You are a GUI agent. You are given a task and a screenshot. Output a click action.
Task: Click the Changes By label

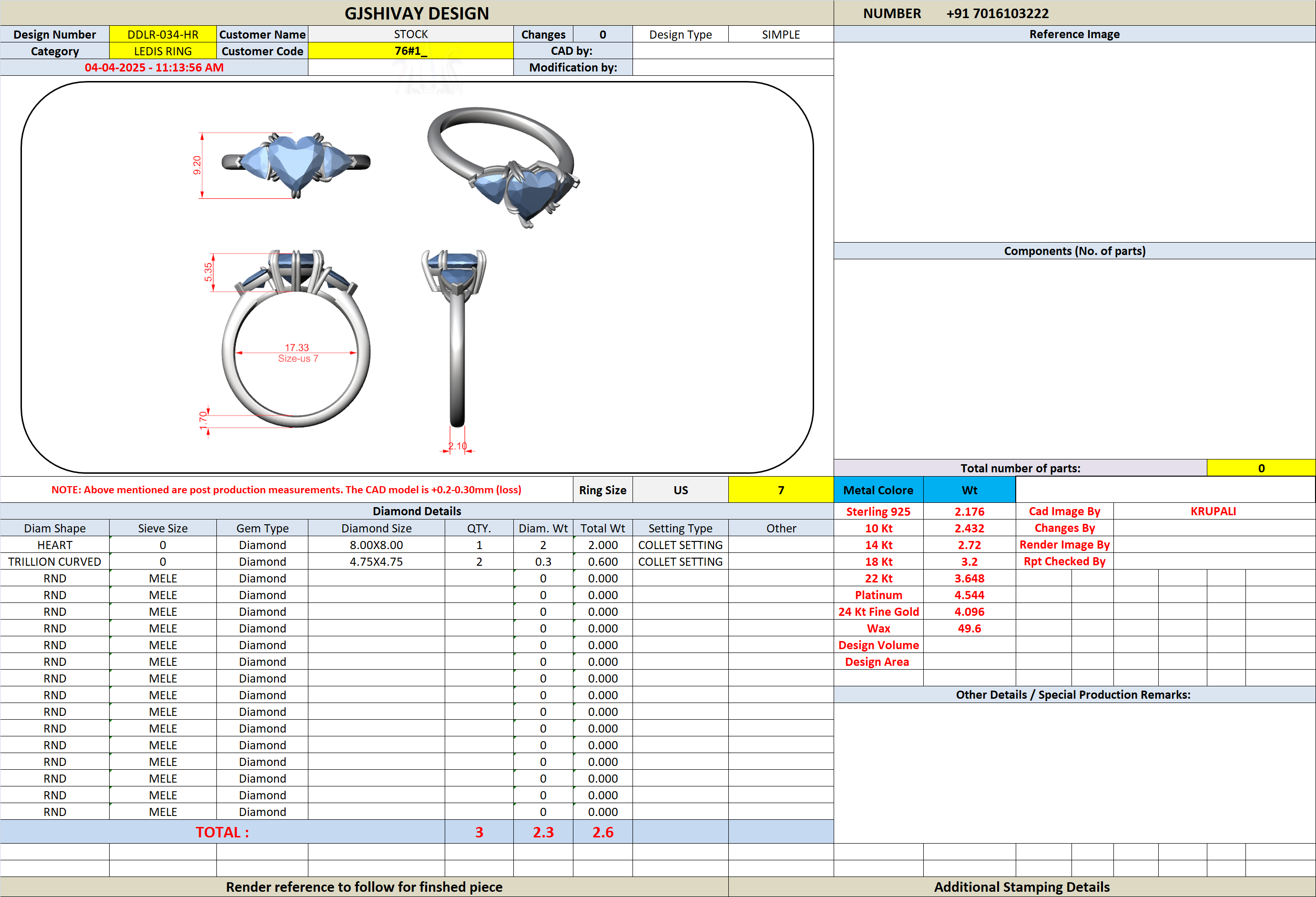pos(1065,529)
